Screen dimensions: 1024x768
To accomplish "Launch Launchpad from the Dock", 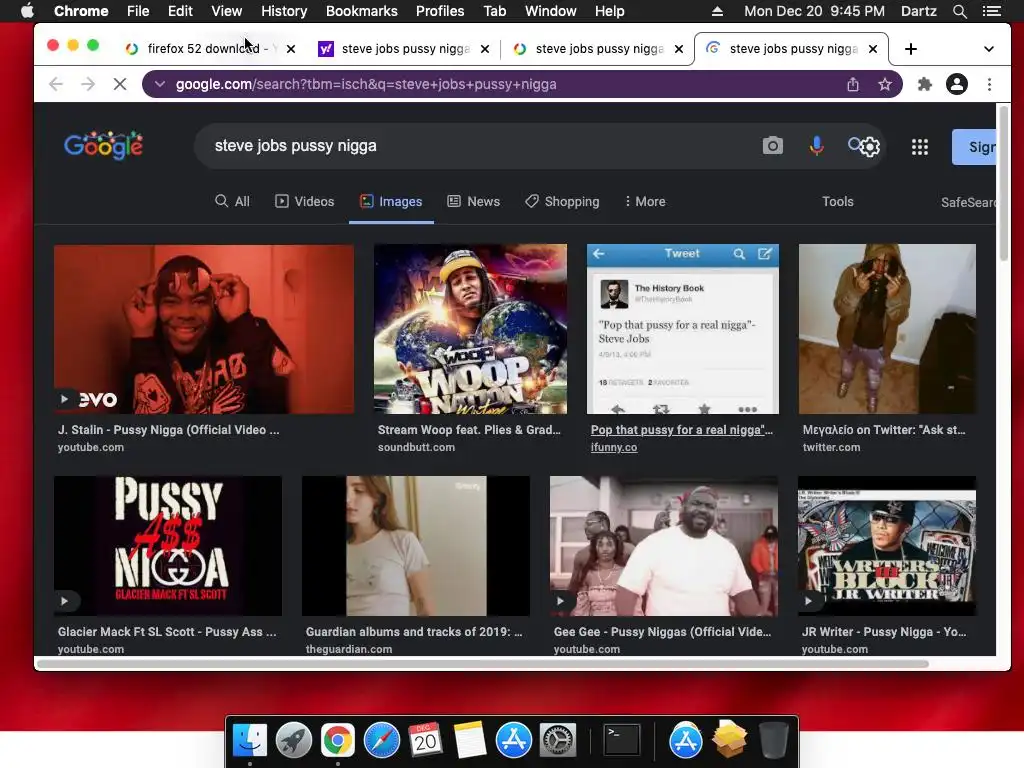I will (294, 740).
